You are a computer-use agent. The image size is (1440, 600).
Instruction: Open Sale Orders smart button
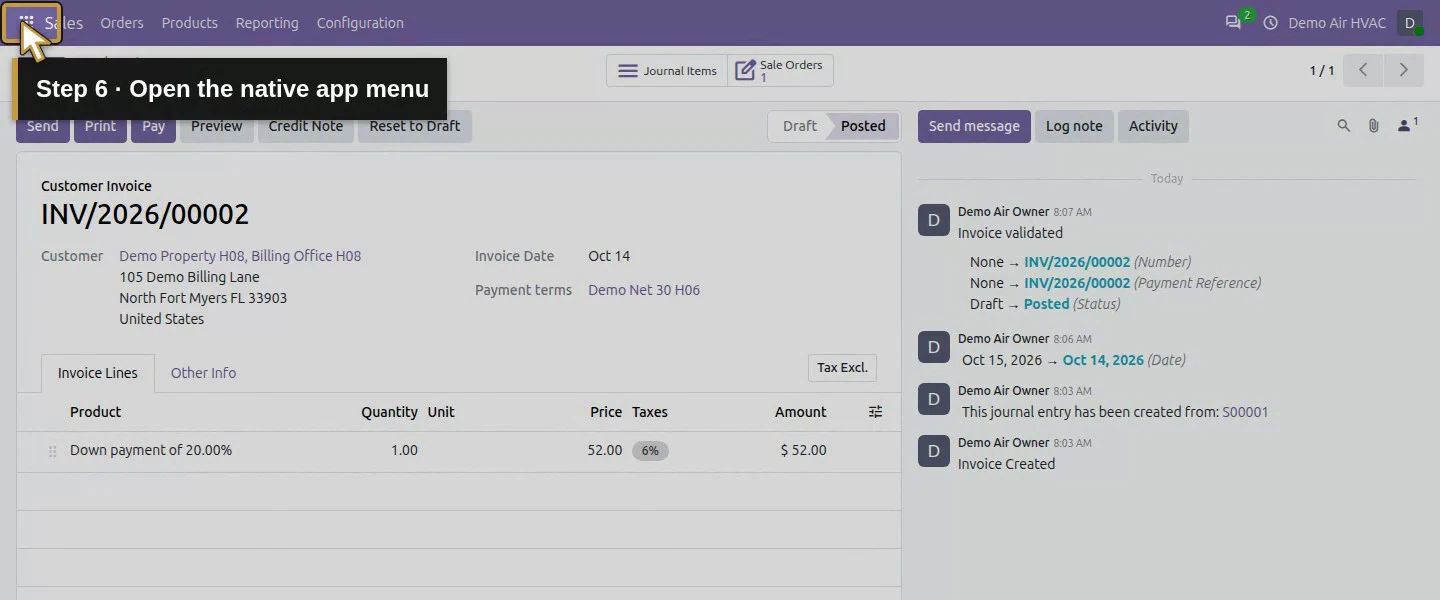point(780,71)
